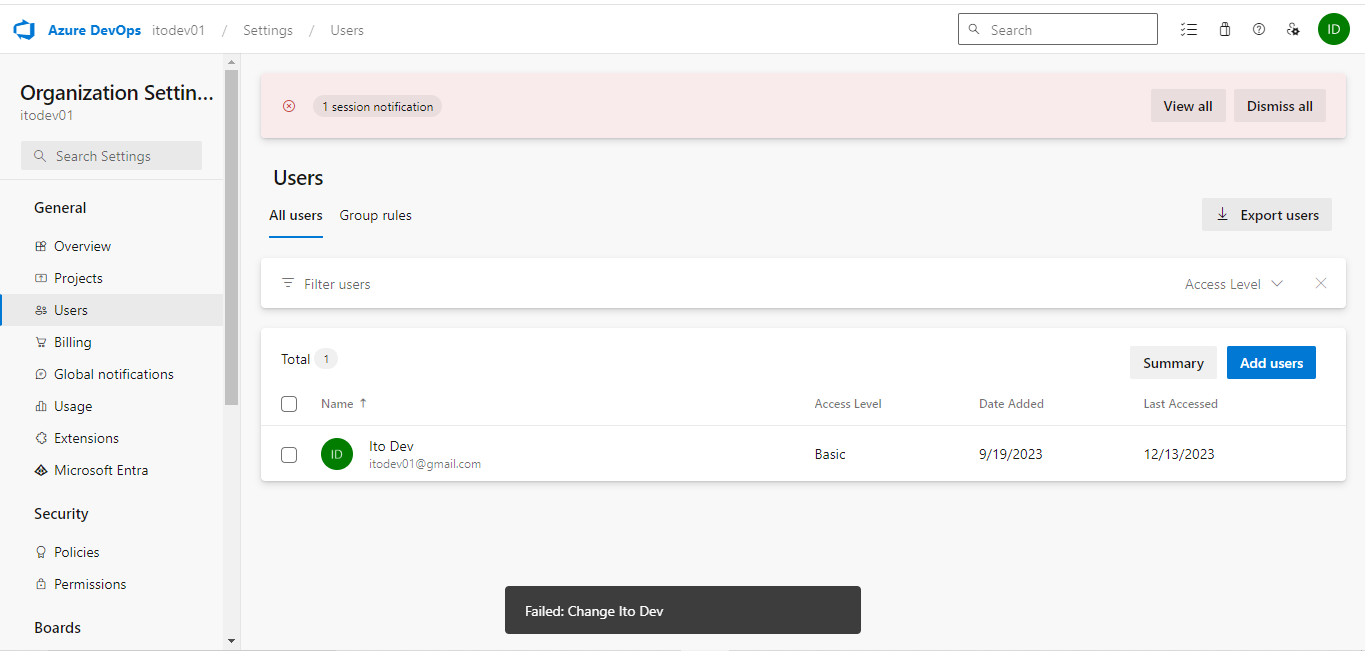
Task: Click the download icon on Export users
Action: [1222, 214]
